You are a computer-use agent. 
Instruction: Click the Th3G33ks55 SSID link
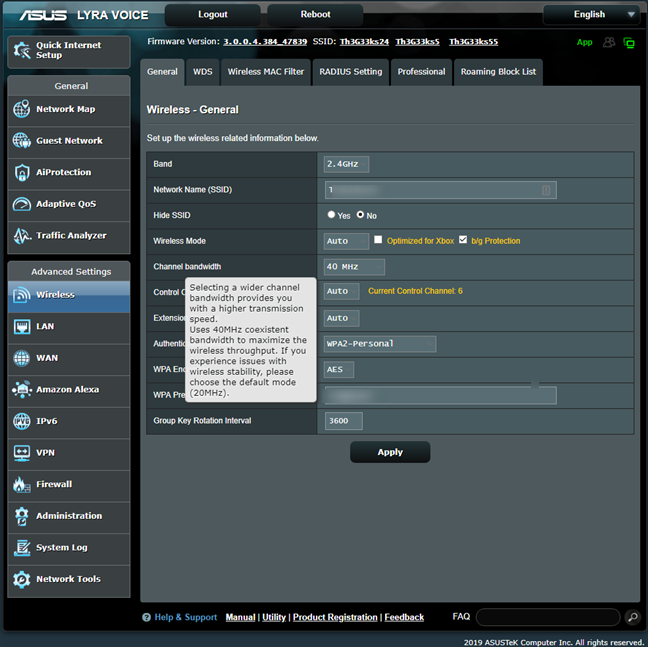[x=473, y=42]
